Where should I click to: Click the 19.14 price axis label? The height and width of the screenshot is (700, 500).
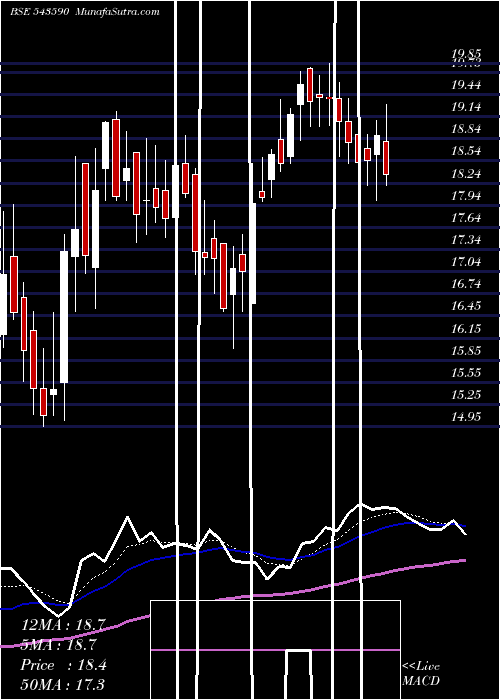click(x=466, y=107)
